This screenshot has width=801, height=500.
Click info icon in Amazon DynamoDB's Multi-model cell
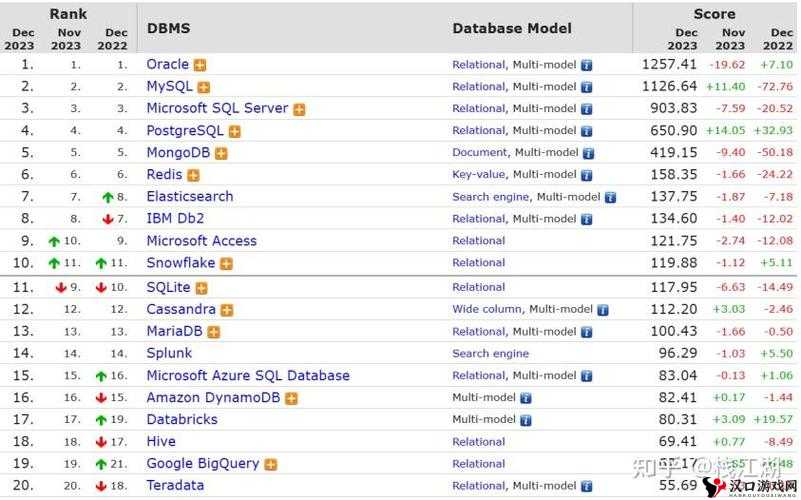click(x=526, y=398)
